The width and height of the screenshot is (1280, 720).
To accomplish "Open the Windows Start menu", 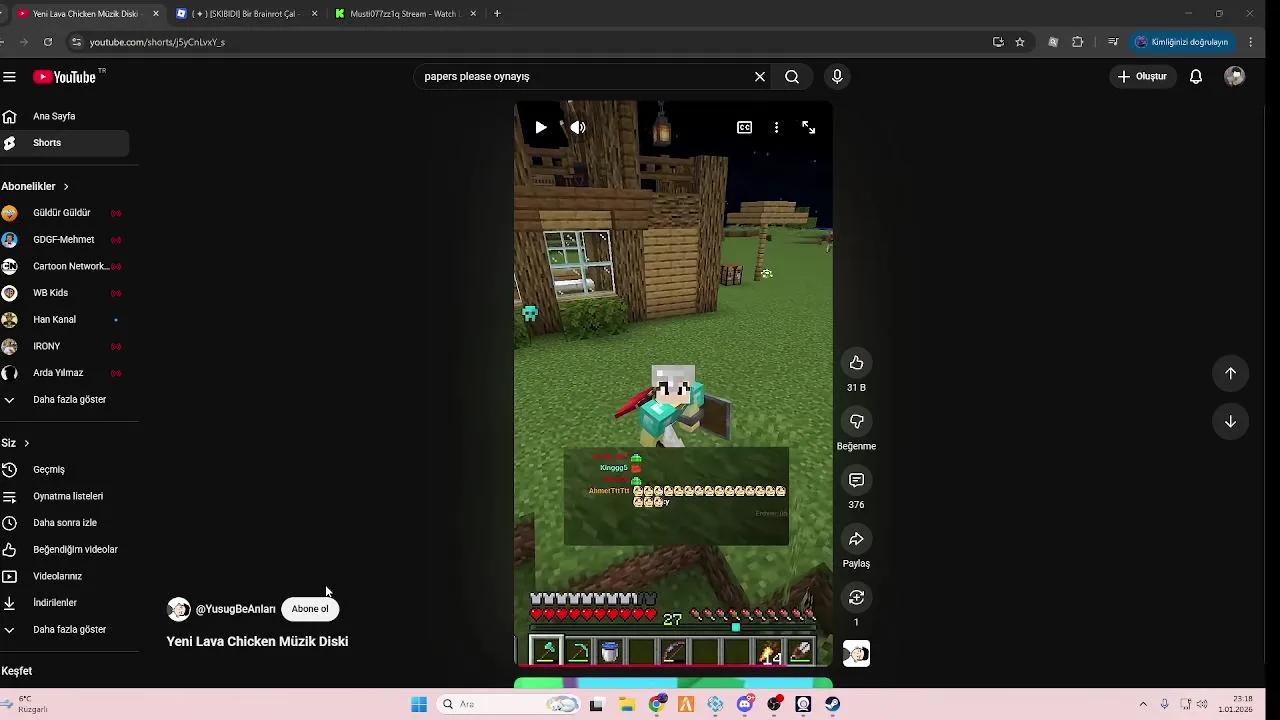I will click(419, 704).
